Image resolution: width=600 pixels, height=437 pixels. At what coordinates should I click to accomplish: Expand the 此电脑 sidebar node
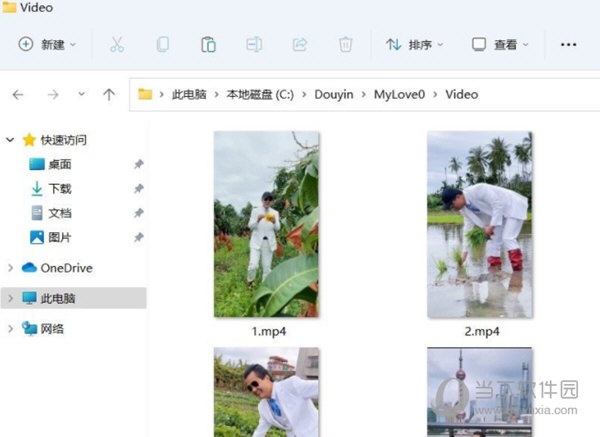(10, 298)
